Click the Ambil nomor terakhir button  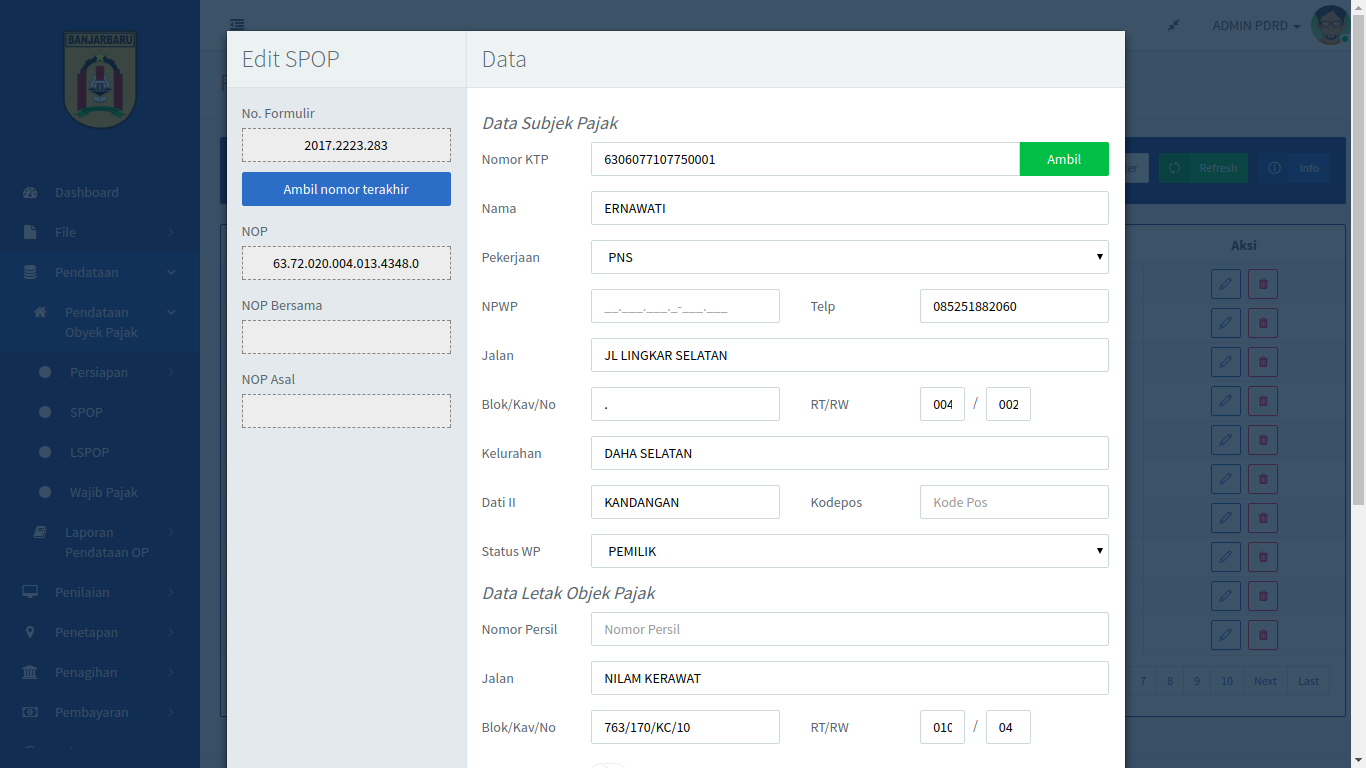click(x=346, y=189)
